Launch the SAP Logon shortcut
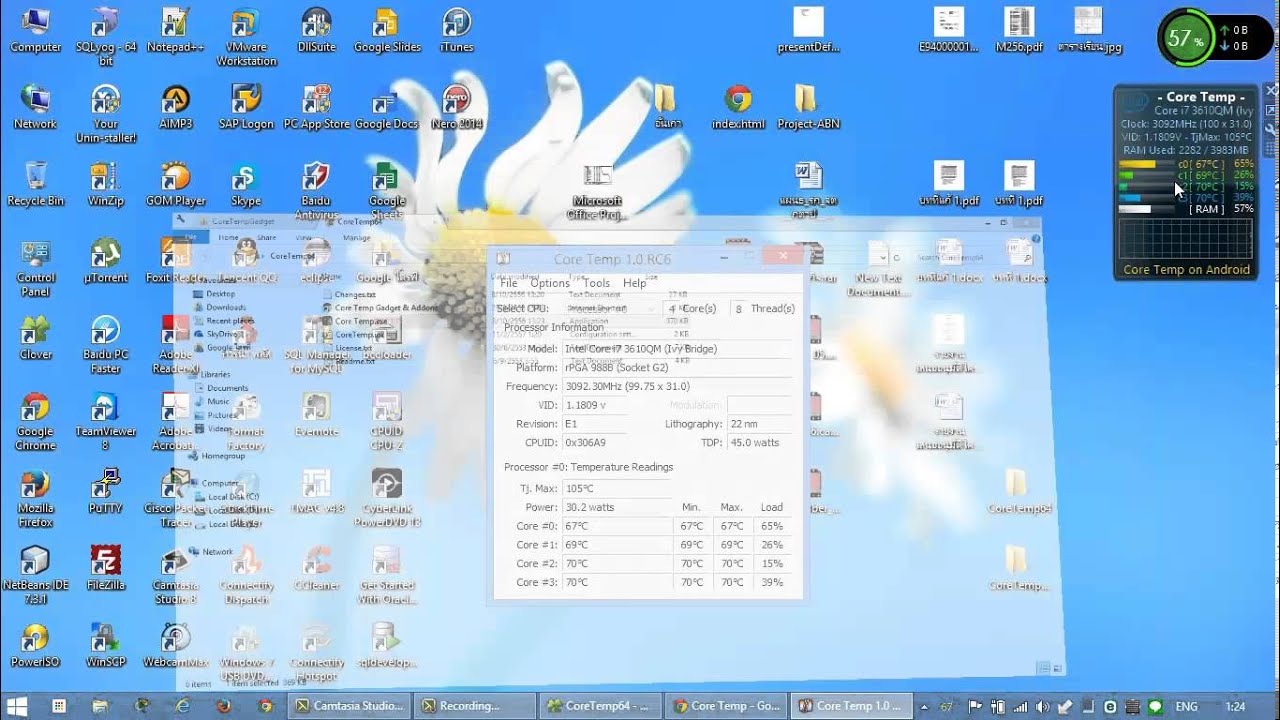This screenshot has height=720, width=1280. [246, 107]
